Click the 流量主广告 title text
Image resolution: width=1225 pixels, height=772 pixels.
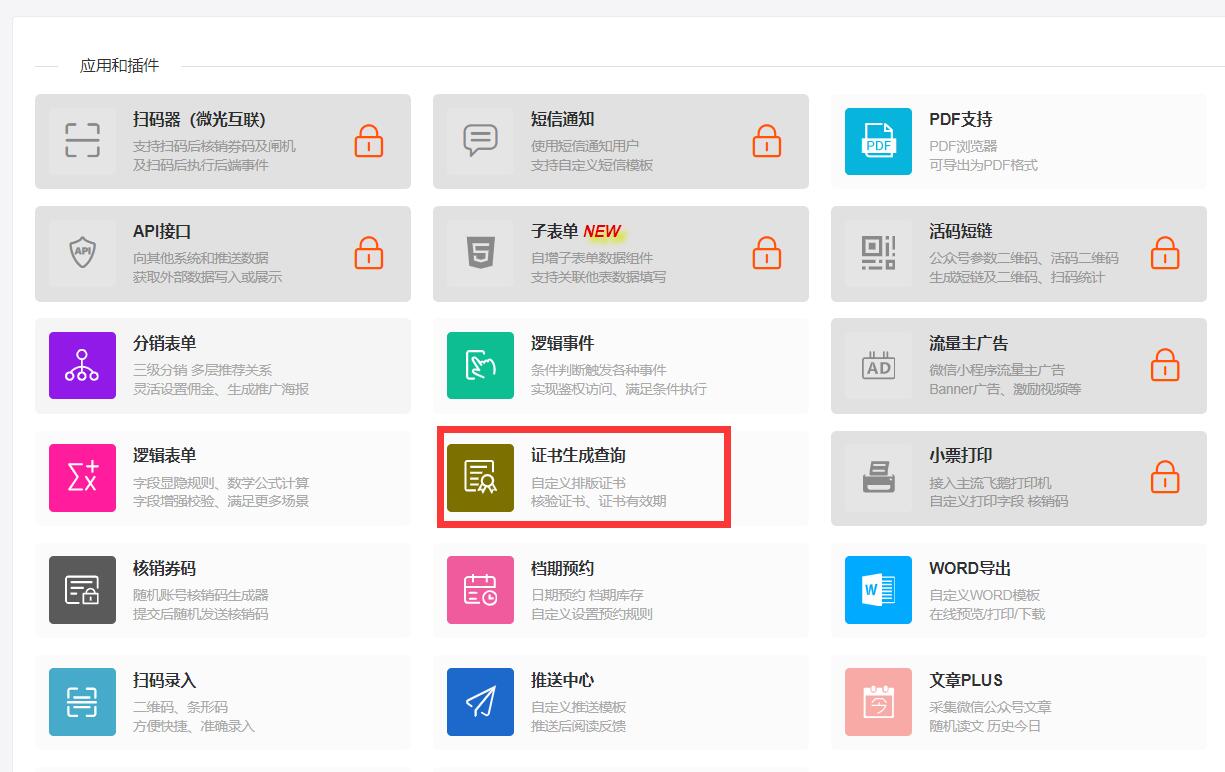969,343
